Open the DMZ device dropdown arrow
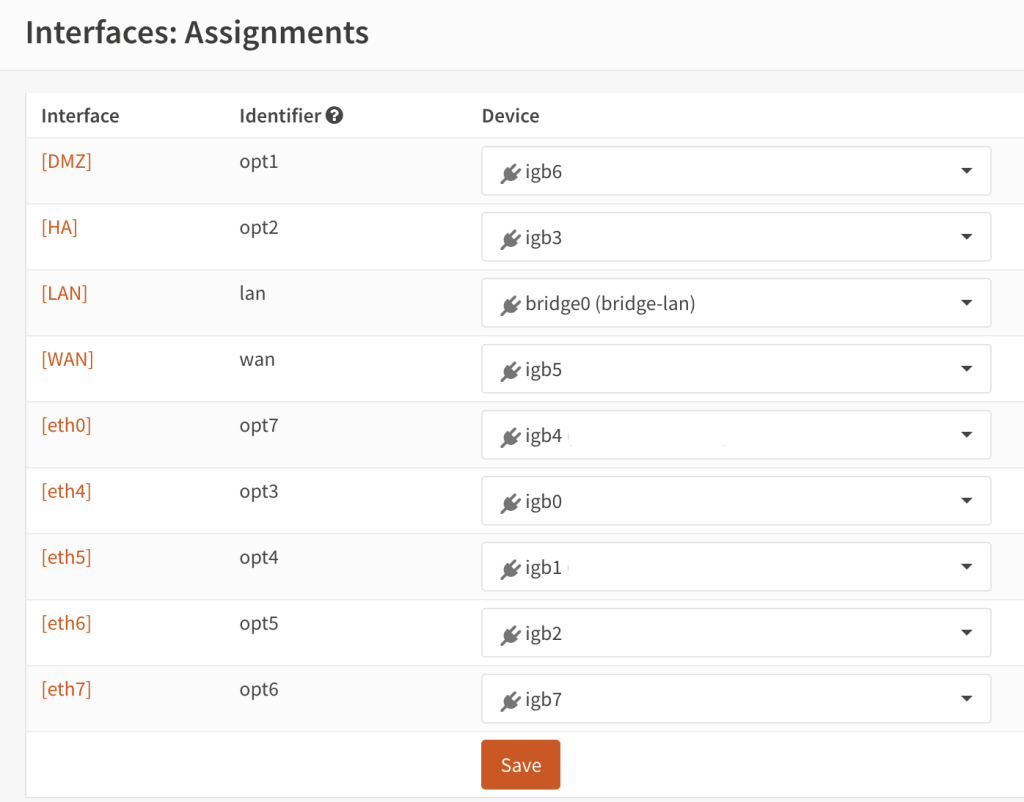The height and width of the screenshot is (802, 1024). click(x=967, y=171)
